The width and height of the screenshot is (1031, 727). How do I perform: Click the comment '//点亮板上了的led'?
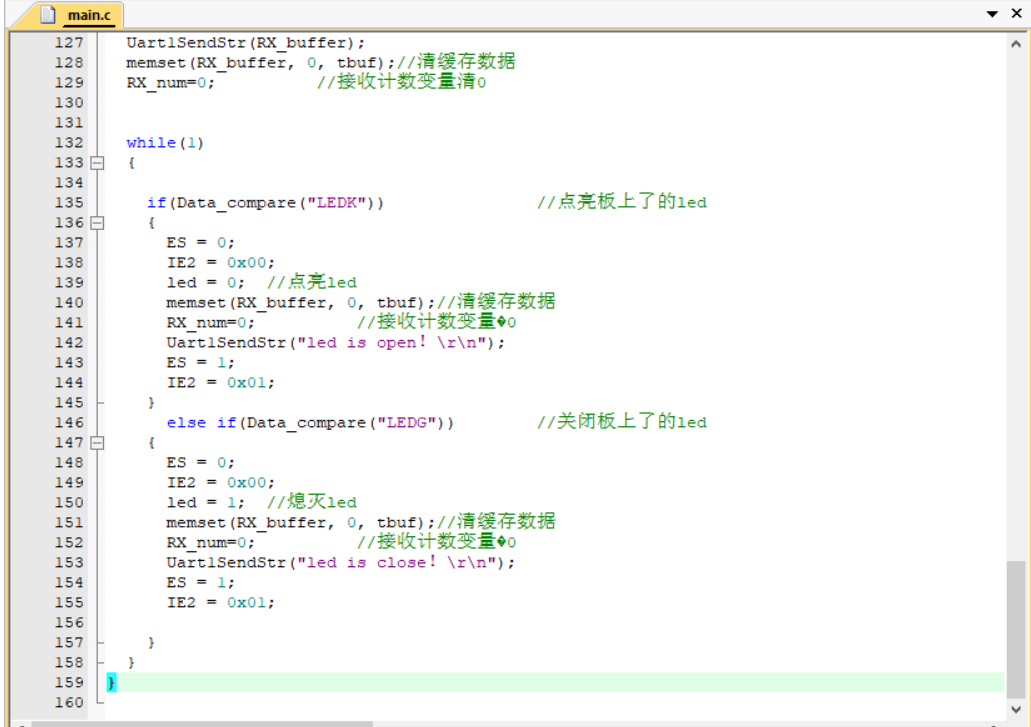click(621, 202)
